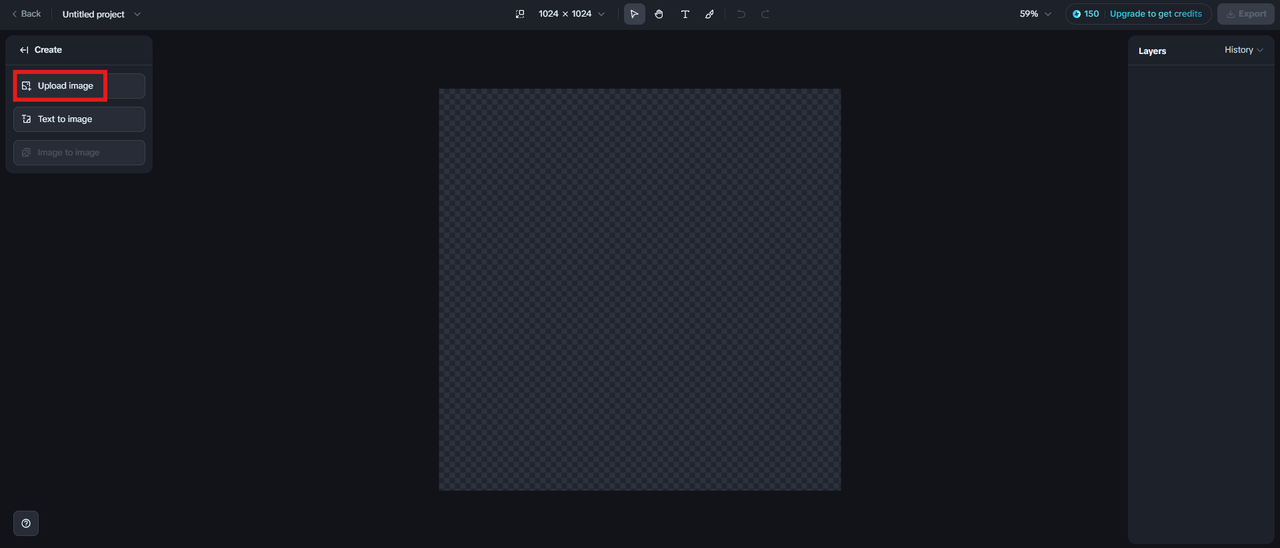This screenshot has height=548, width=1280.
Task: Click the credits coin icon
Action: coord(1077,14)
